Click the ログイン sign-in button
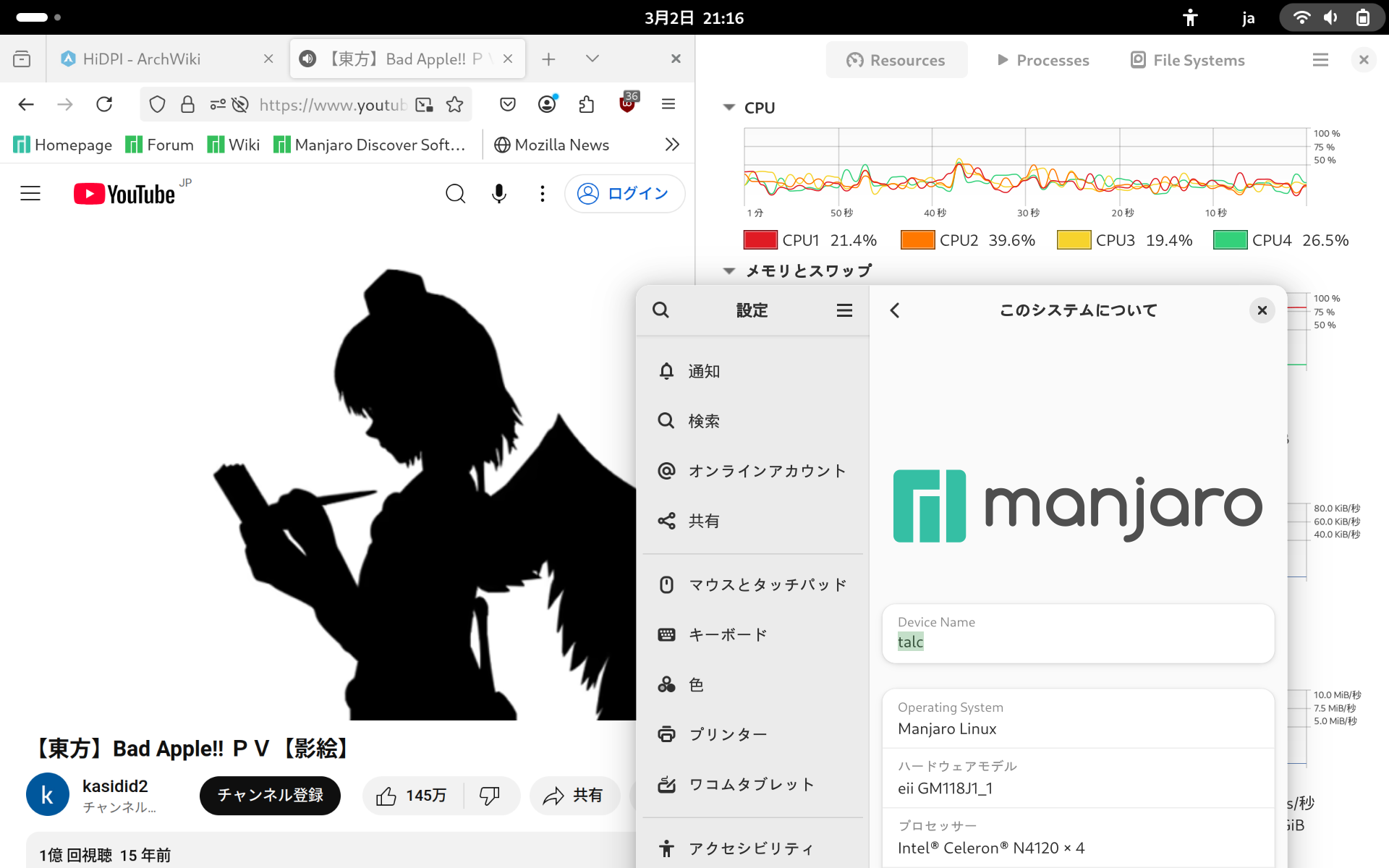 click(x=624, y=193)
